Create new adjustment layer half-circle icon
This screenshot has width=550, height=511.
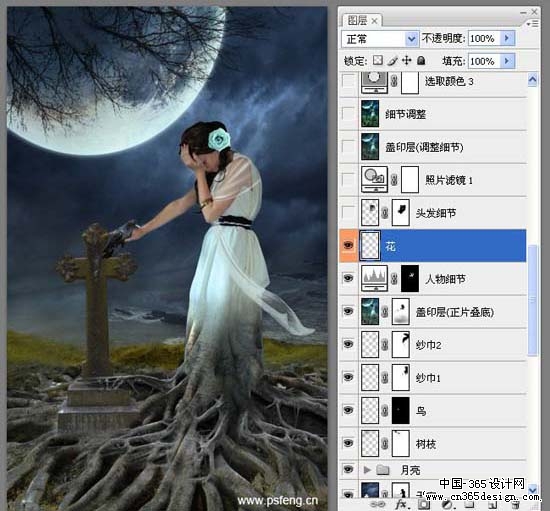tap(447, 505)
